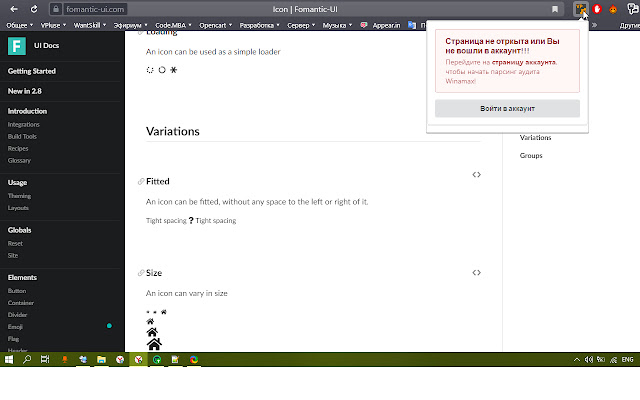Show hidden system tray icons
Viewport: 640px width, 400px height.
(576, 360)
